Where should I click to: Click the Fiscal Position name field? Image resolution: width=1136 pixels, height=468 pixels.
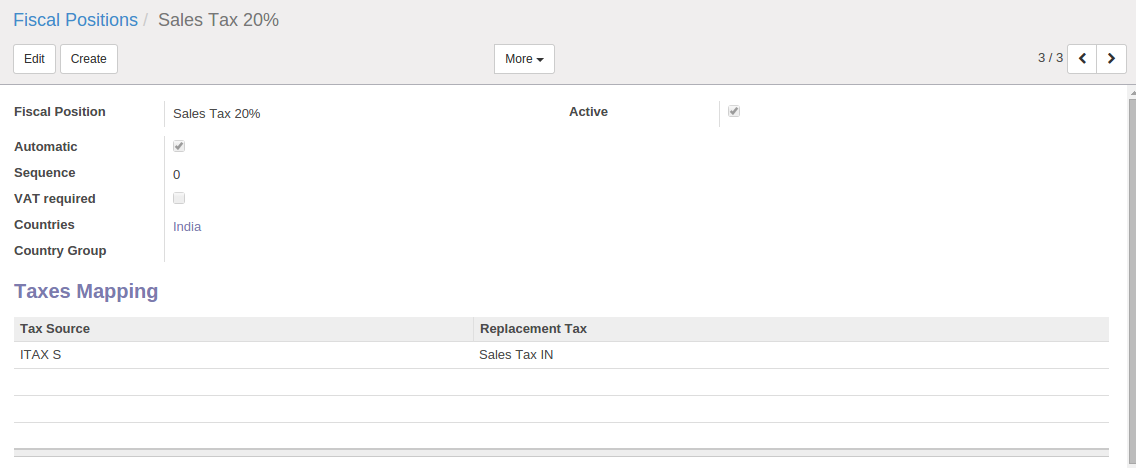pyautogui.click(x=217, y=114)
